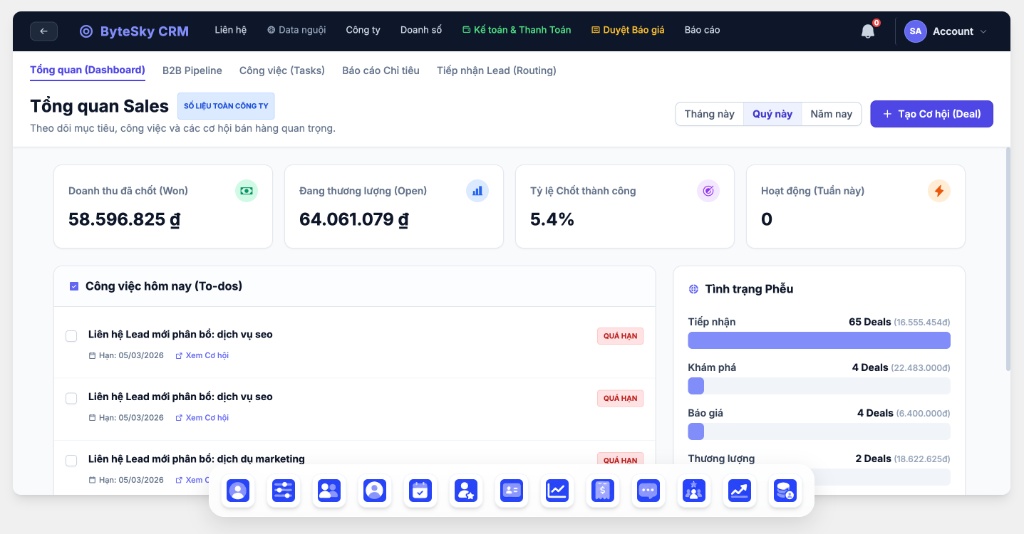Click the checklist icon beside Công việc hôm nay
Viewport: 1024px width, 534px height.
[x=74, y=286]
